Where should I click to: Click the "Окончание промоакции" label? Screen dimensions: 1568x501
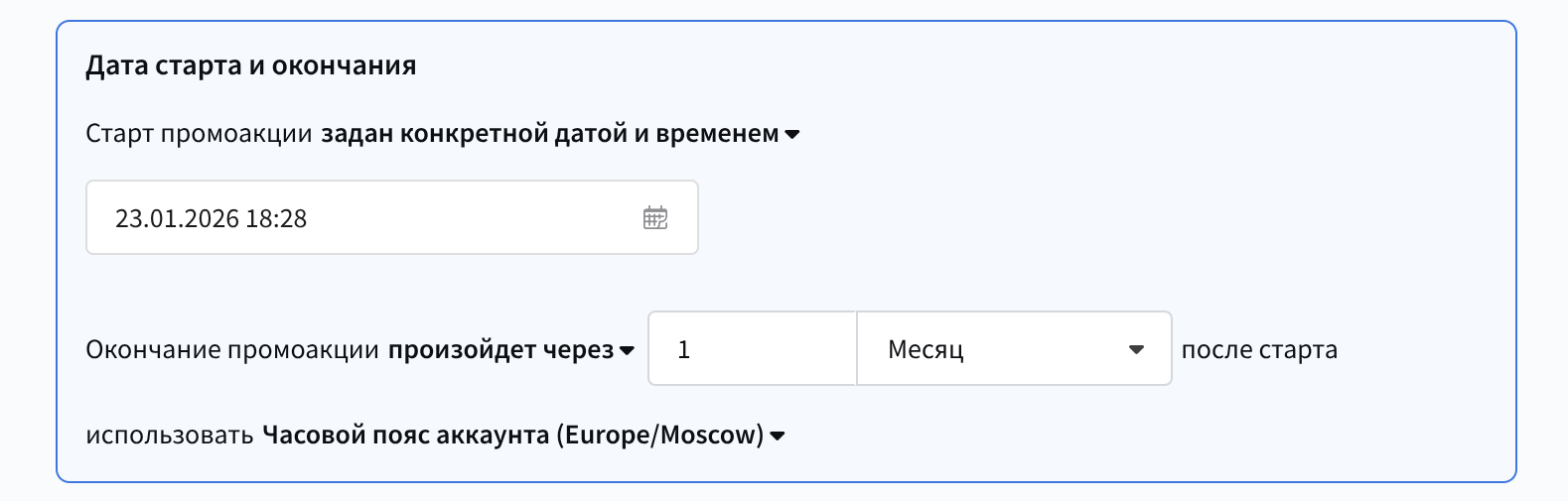[232, 350]
